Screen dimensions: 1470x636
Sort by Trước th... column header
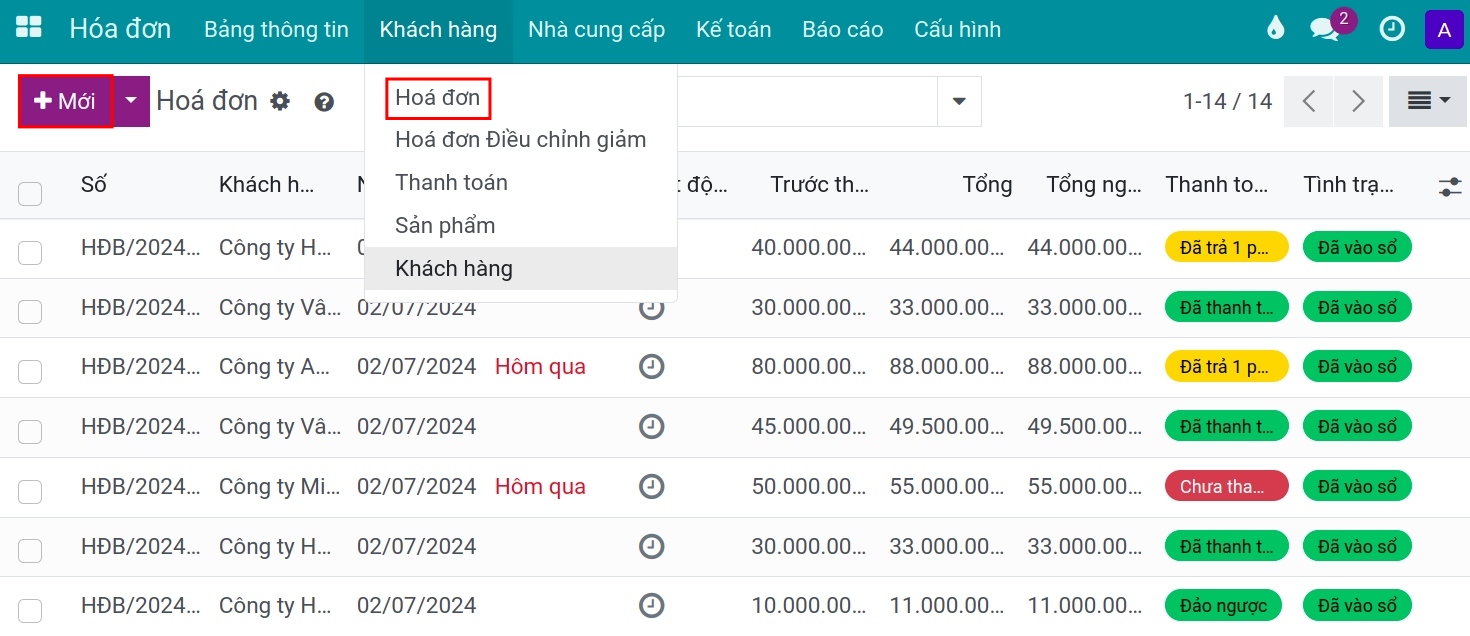pos(819,184)
